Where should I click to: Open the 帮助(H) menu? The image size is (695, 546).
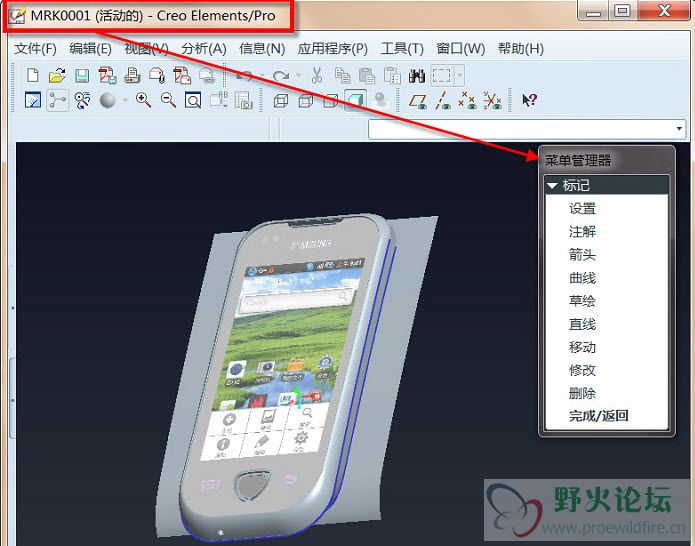pos(520,48)
